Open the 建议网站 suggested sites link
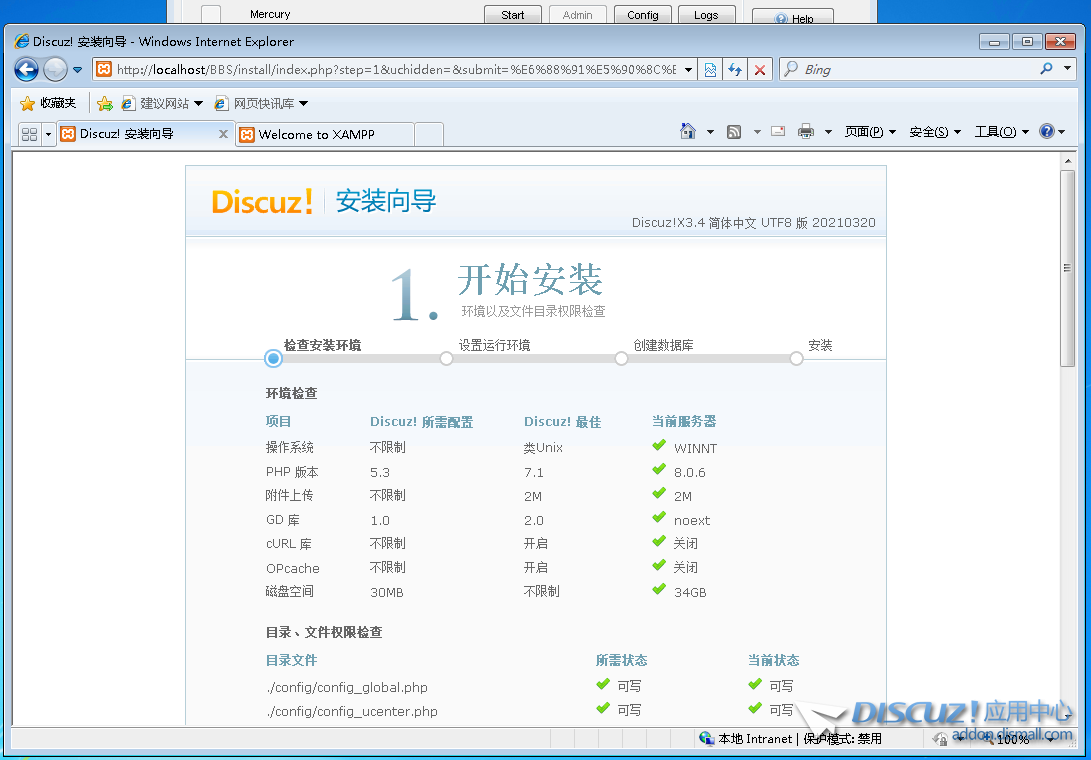Image resolution: width=1091 pixels, height=760 pixels. (162, 103)
